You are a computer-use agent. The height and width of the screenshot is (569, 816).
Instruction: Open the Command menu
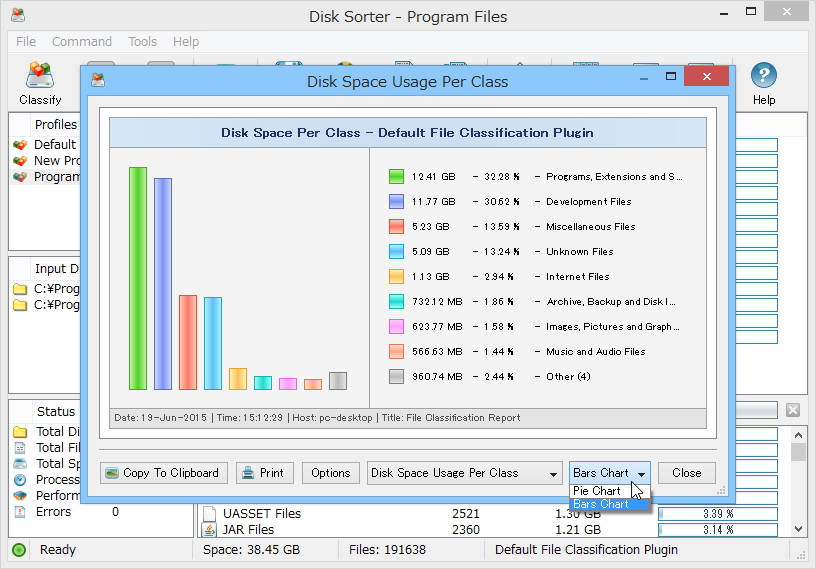82,42
